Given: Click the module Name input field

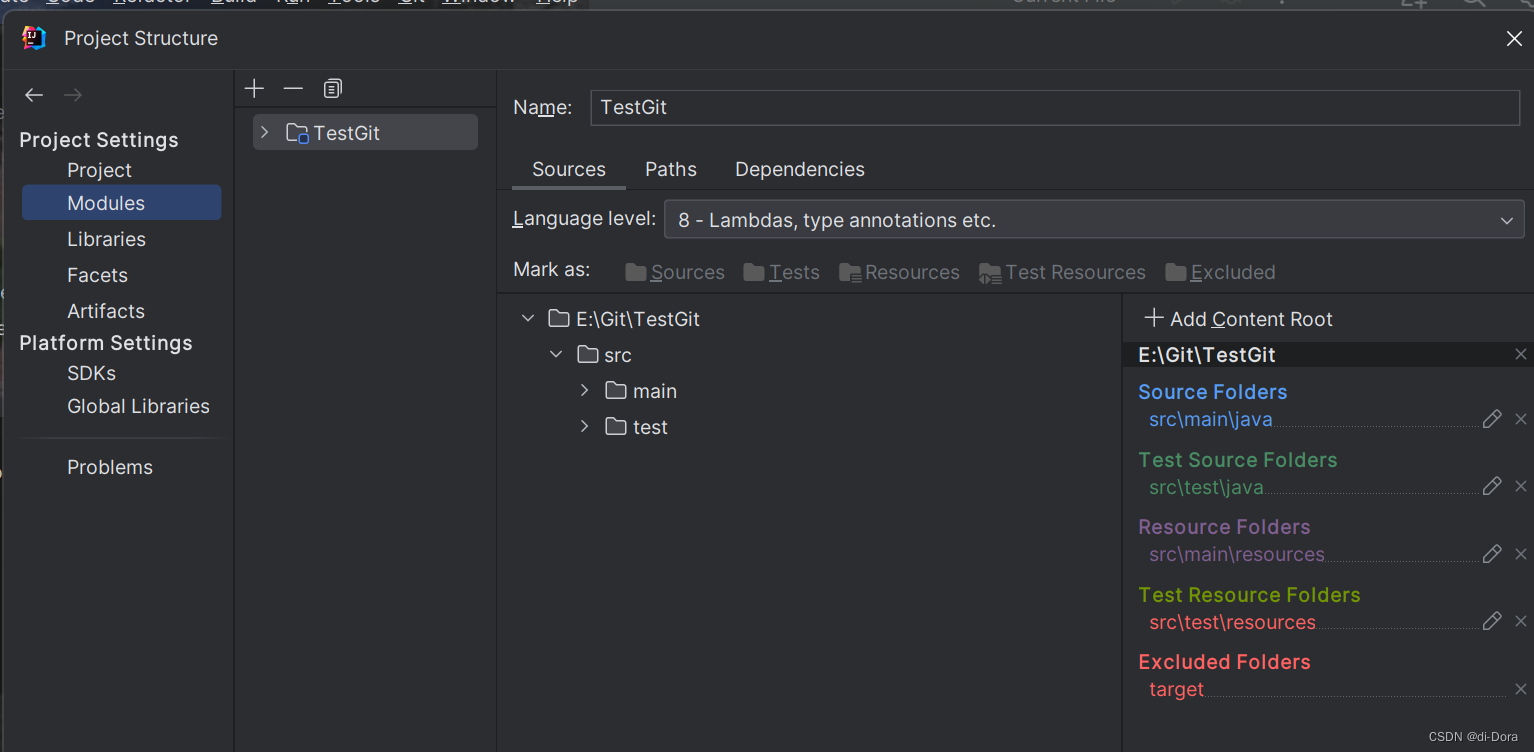Looking at the screenshot, I should click(1055, 107).
